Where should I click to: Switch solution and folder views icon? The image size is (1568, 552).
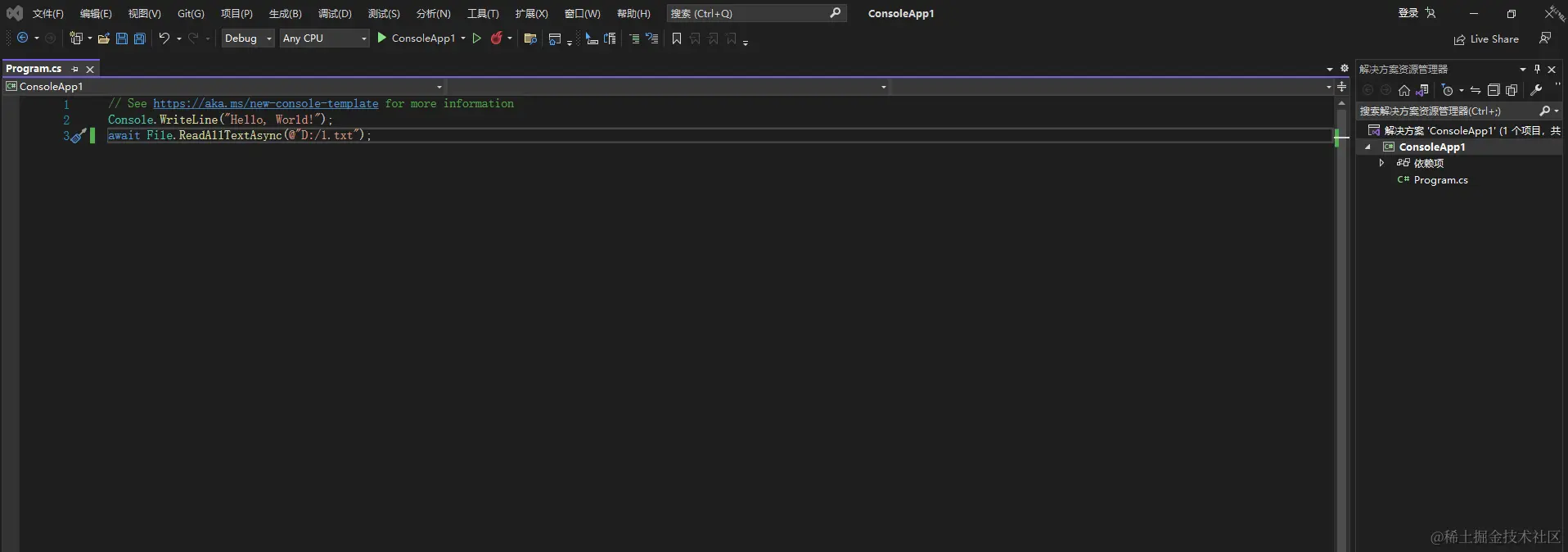click(x=1422, y=90)
